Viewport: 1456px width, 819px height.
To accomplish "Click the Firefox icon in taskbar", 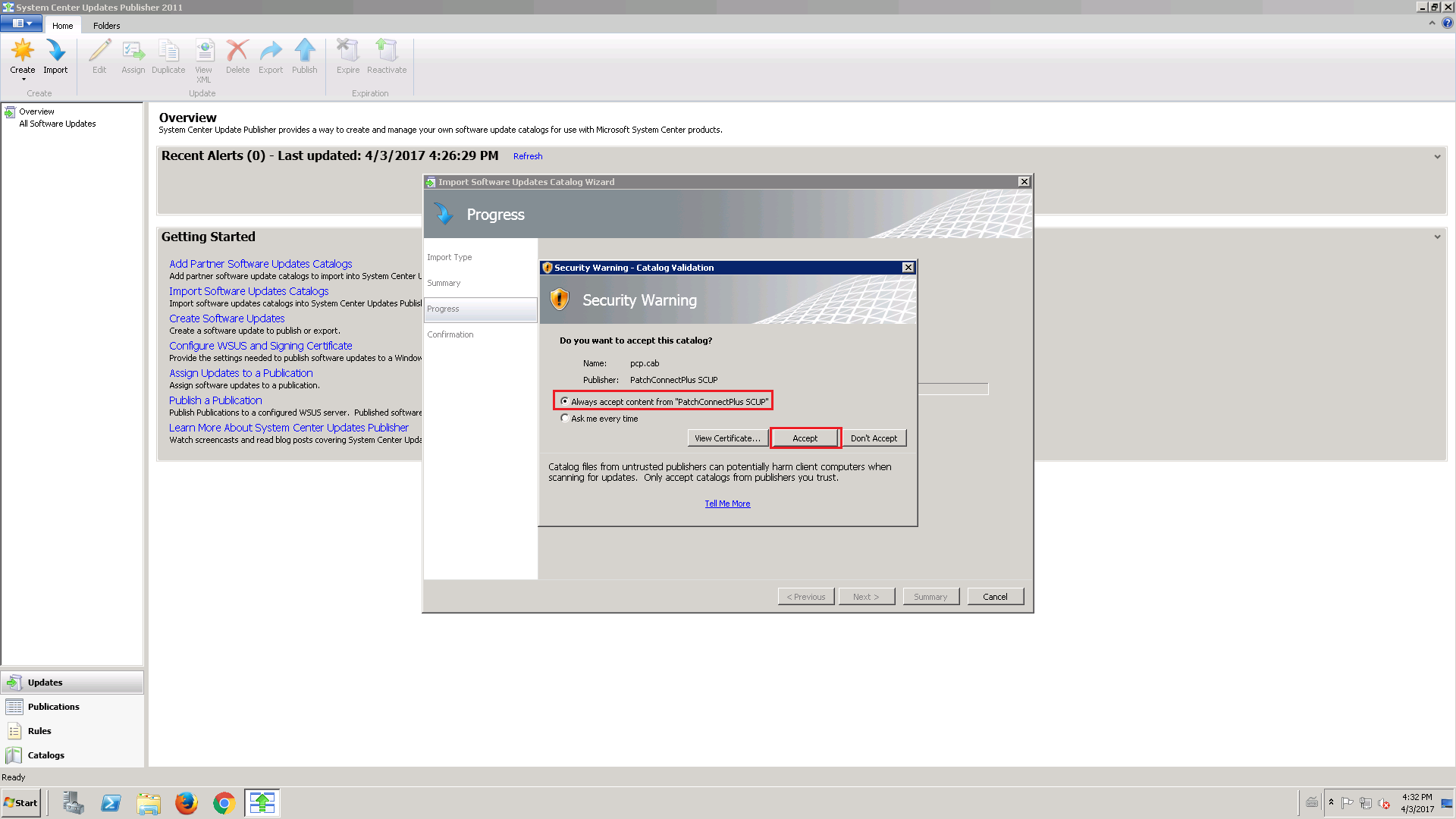I will click(x=186, y=803).
